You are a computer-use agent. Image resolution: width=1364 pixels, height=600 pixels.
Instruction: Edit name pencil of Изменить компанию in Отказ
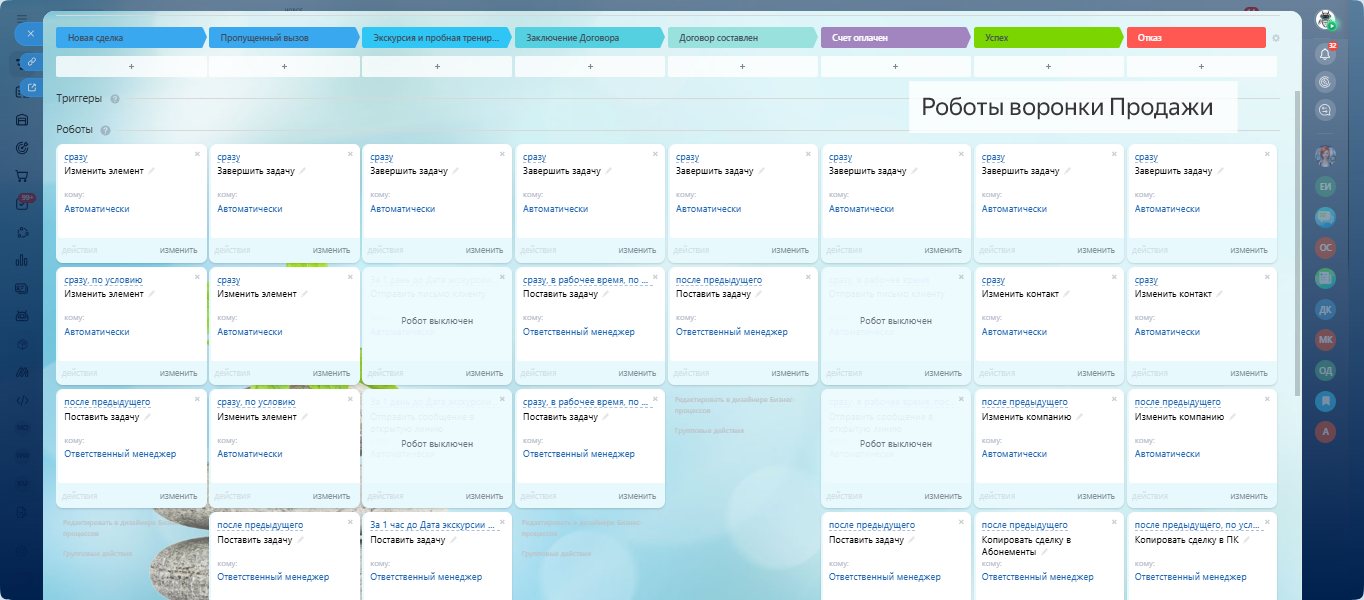pyautogui.click(x=1232, y=417)
